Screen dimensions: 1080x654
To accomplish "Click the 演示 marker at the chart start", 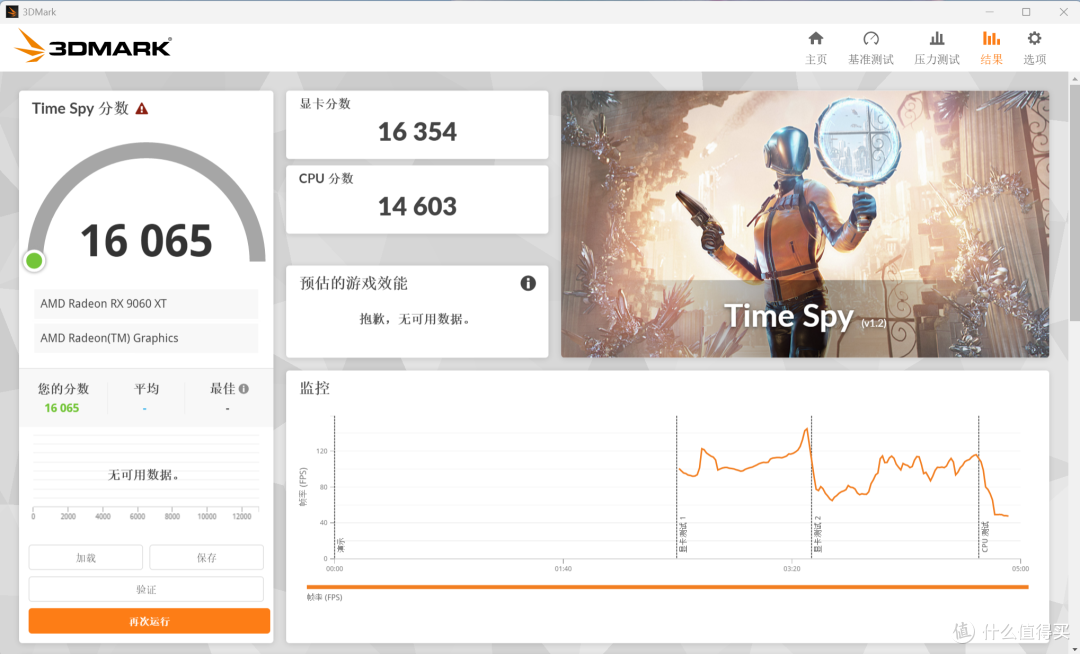I will tap(340, 545).
